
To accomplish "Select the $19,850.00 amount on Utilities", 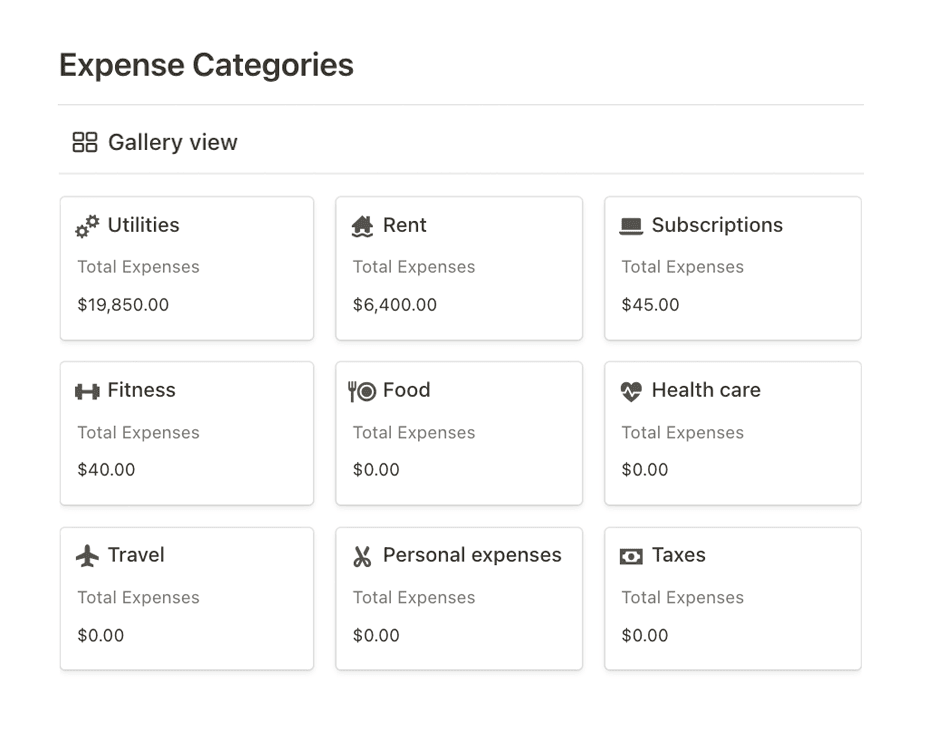I will click(123, 305).
